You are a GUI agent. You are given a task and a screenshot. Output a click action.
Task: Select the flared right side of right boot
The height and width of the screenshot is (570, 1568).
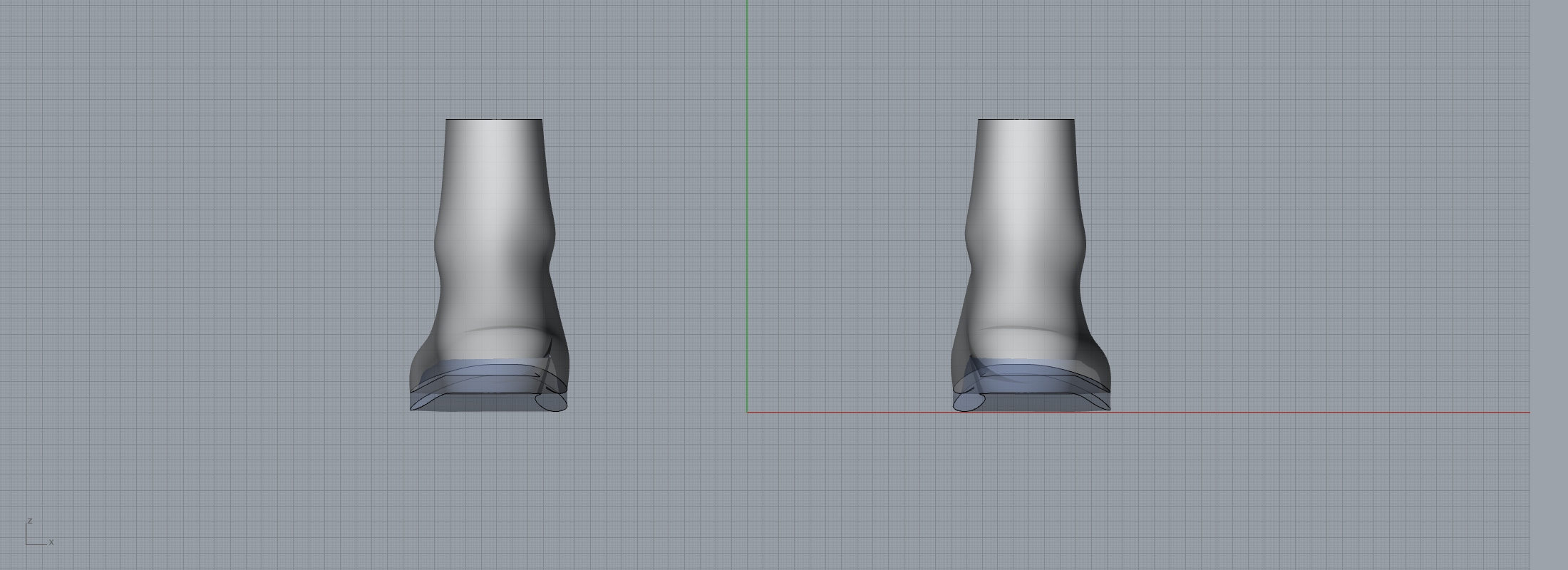(1101, 370)
